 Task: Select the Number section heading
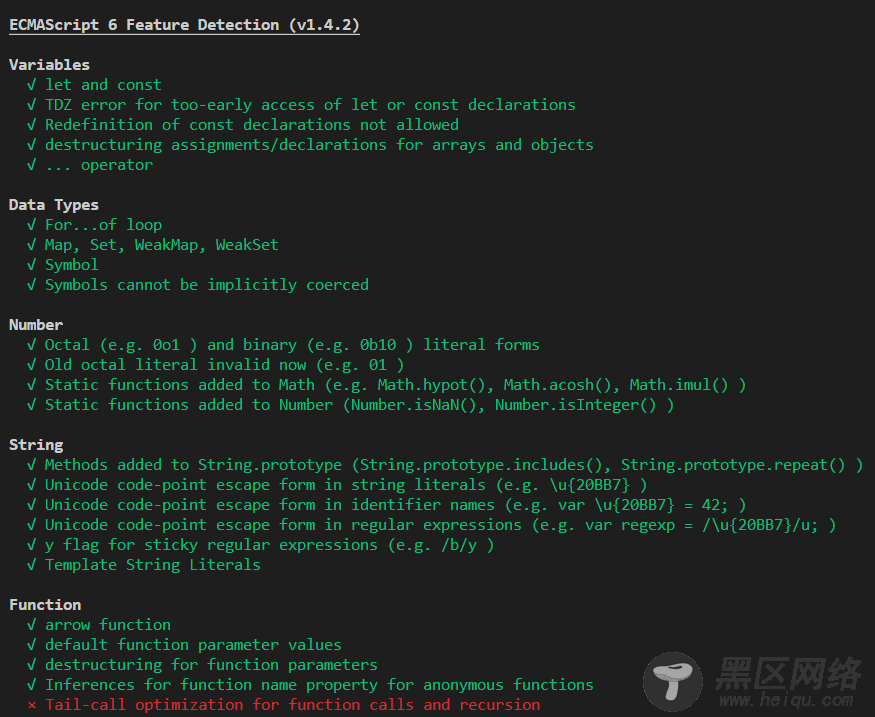(36, 325)
